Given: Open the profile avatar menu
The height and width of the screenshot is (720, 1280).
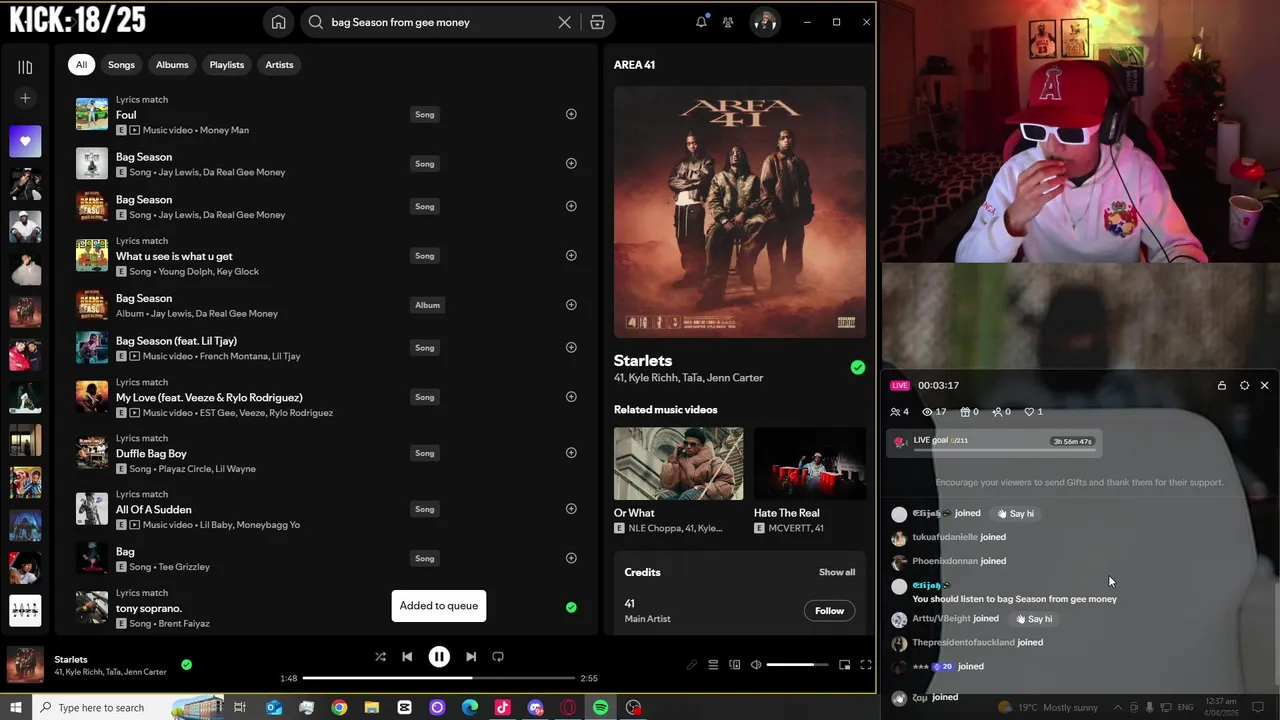Looking at the screenshot, I should click(x=765, y=22).
